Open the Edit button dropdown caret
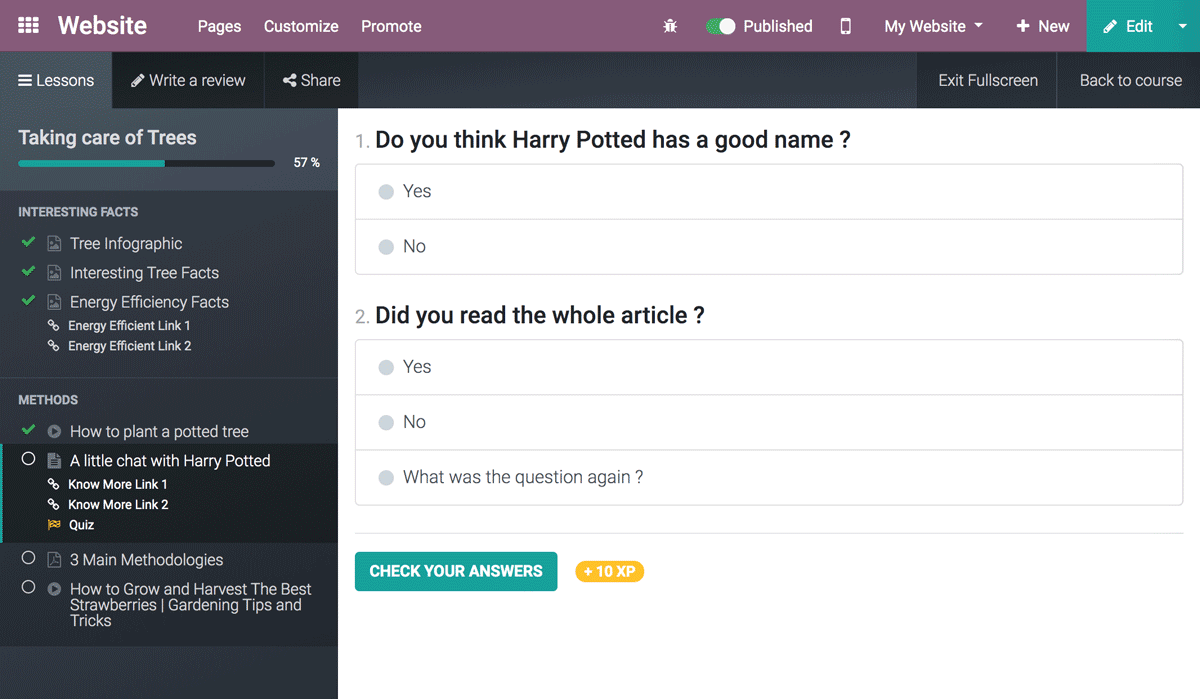This screenshot has width=1200, height=699. 1184,26
